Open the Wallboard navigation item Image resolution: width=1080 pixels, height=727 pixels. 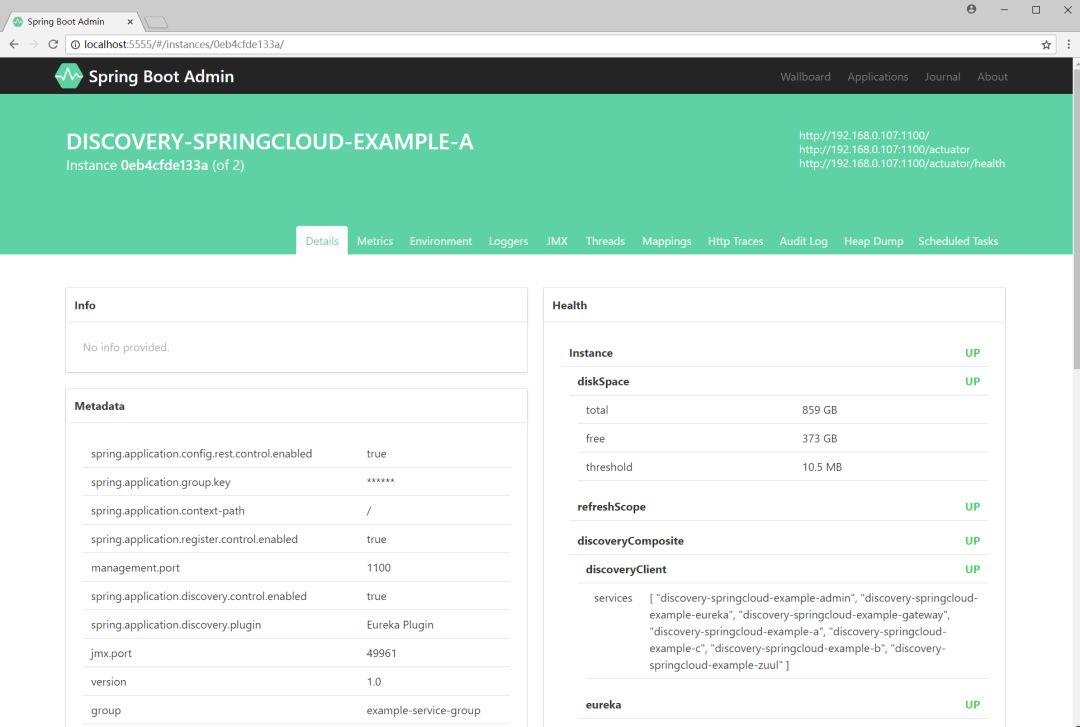point(805,76)
